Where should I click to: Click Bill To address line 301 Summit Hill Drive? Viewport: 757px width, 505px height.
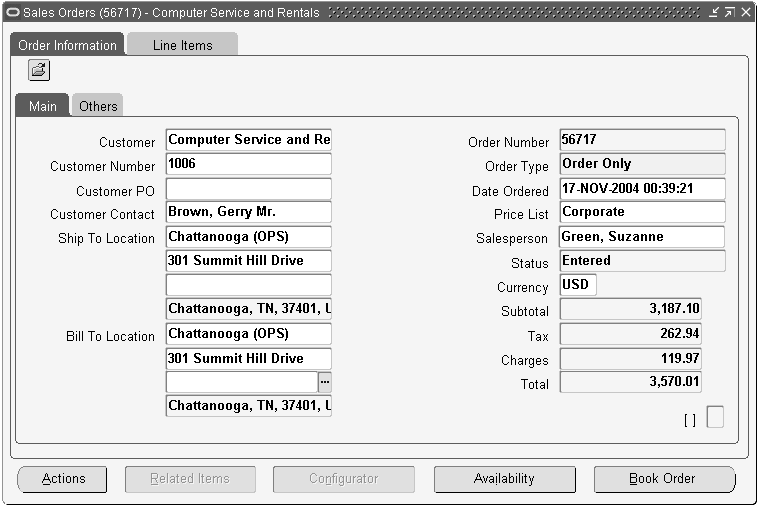(249, 358)
